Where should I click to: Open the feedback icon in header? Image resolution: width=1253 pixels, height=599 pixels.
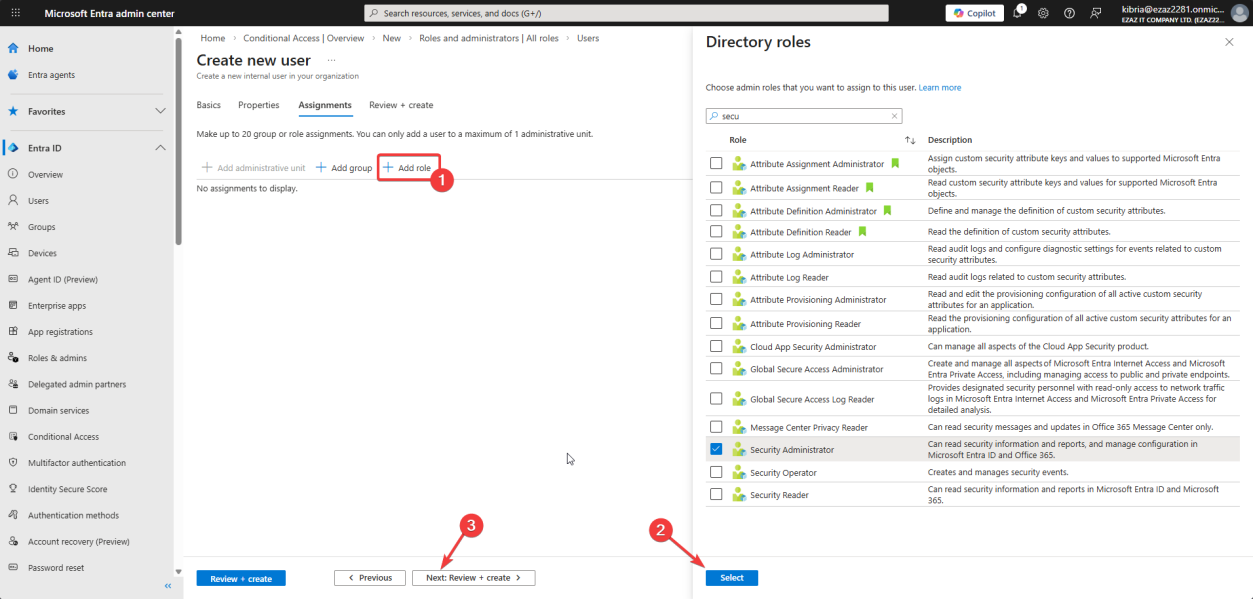[1095, 13]
